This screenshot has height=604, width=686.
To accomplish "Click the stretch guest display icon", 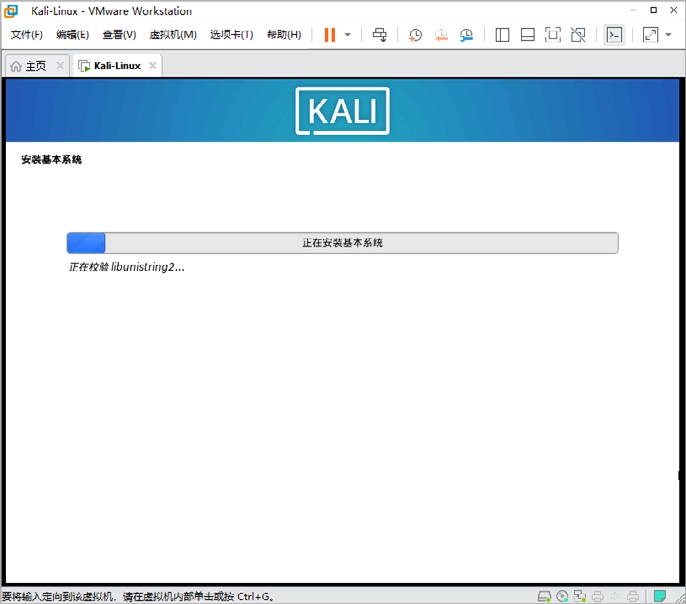I will [650, 35].
